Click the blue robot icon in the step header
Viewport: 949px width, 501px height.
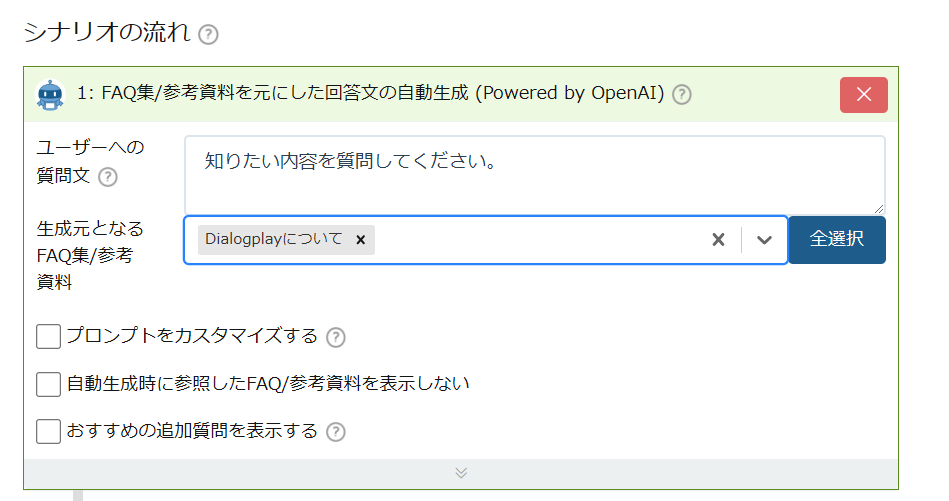[x=50, y=95]
